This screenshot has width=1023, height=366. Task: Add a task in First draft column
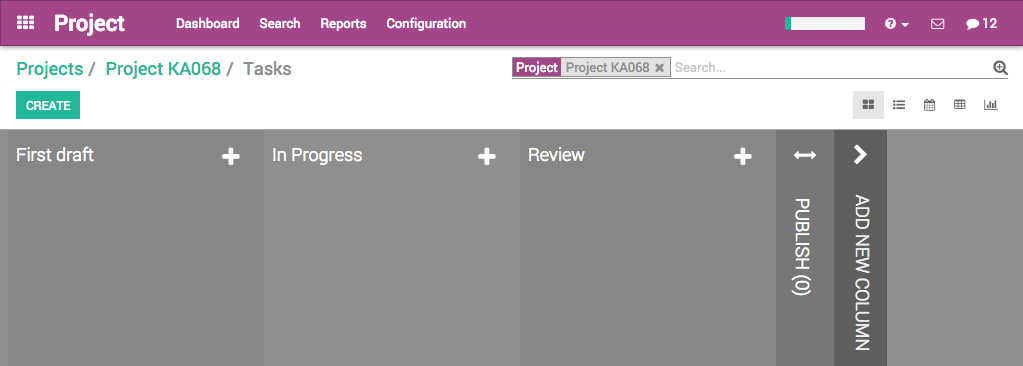230,157
